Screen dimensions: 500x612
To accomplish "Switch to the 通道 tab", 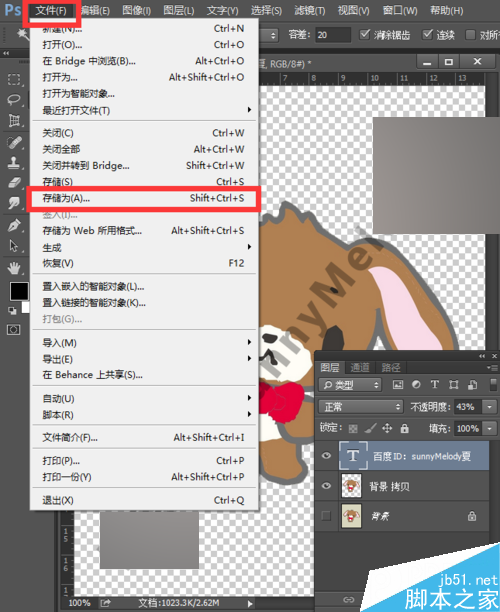I will click(359, 368).
